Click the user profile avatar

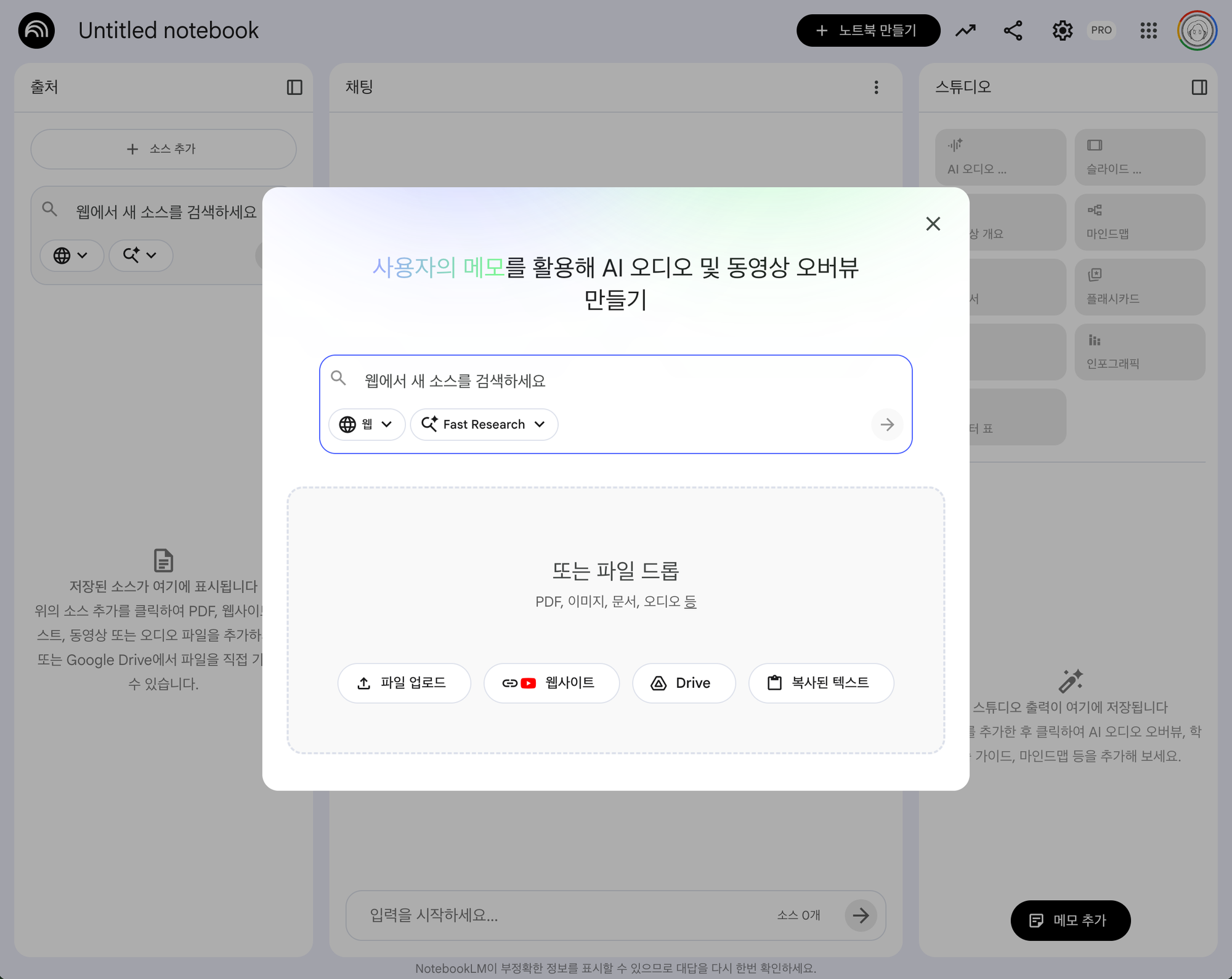pyautogui.click(x=1197, y=30)
